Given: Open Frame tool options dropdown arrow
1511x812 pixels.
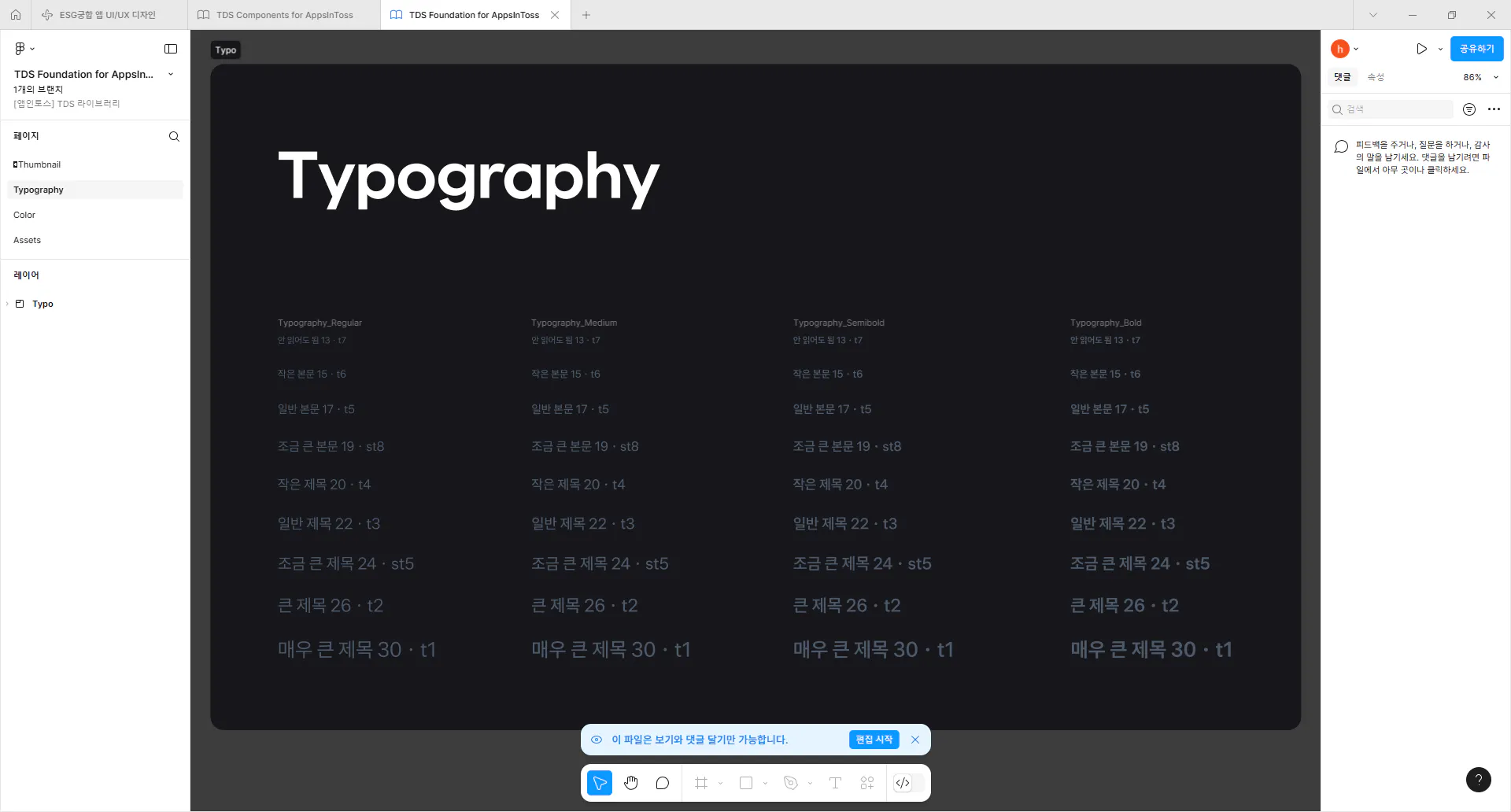Looking at the screenshot, I should coord(720,783).
